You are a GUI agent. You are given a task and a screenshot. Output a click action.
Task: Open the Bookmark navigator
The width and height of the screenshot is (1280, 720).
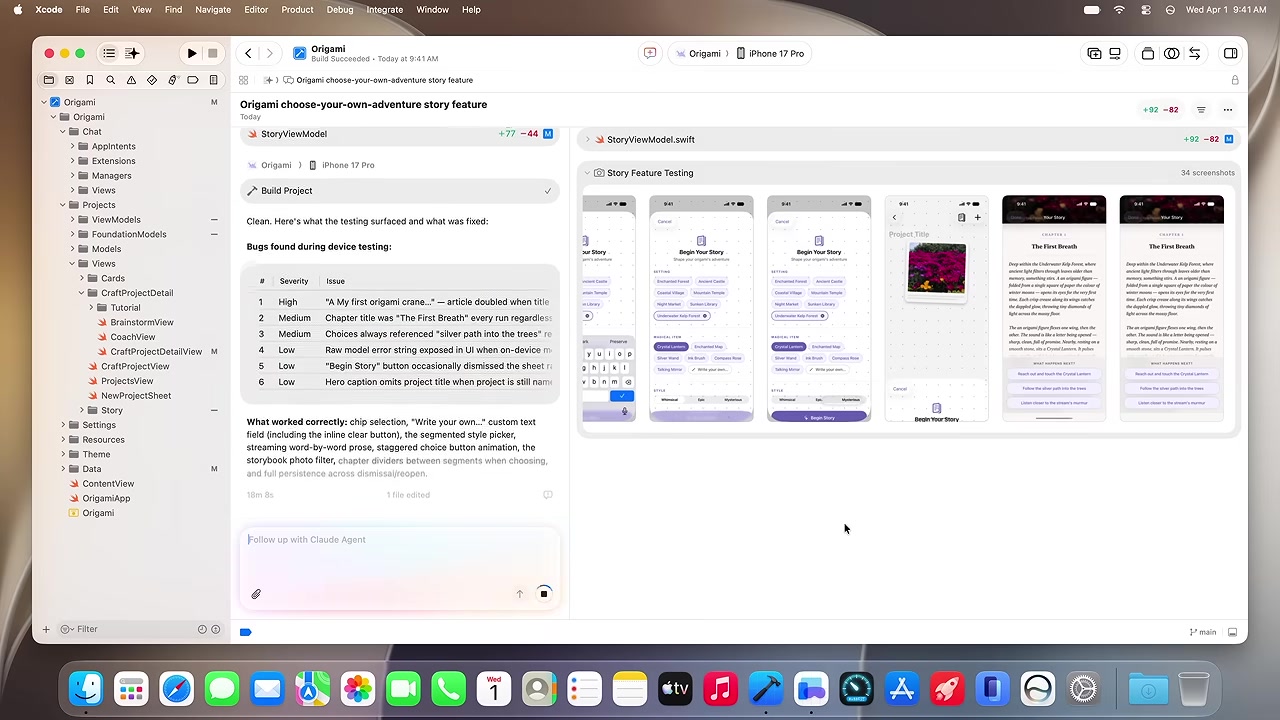point(90,80)
